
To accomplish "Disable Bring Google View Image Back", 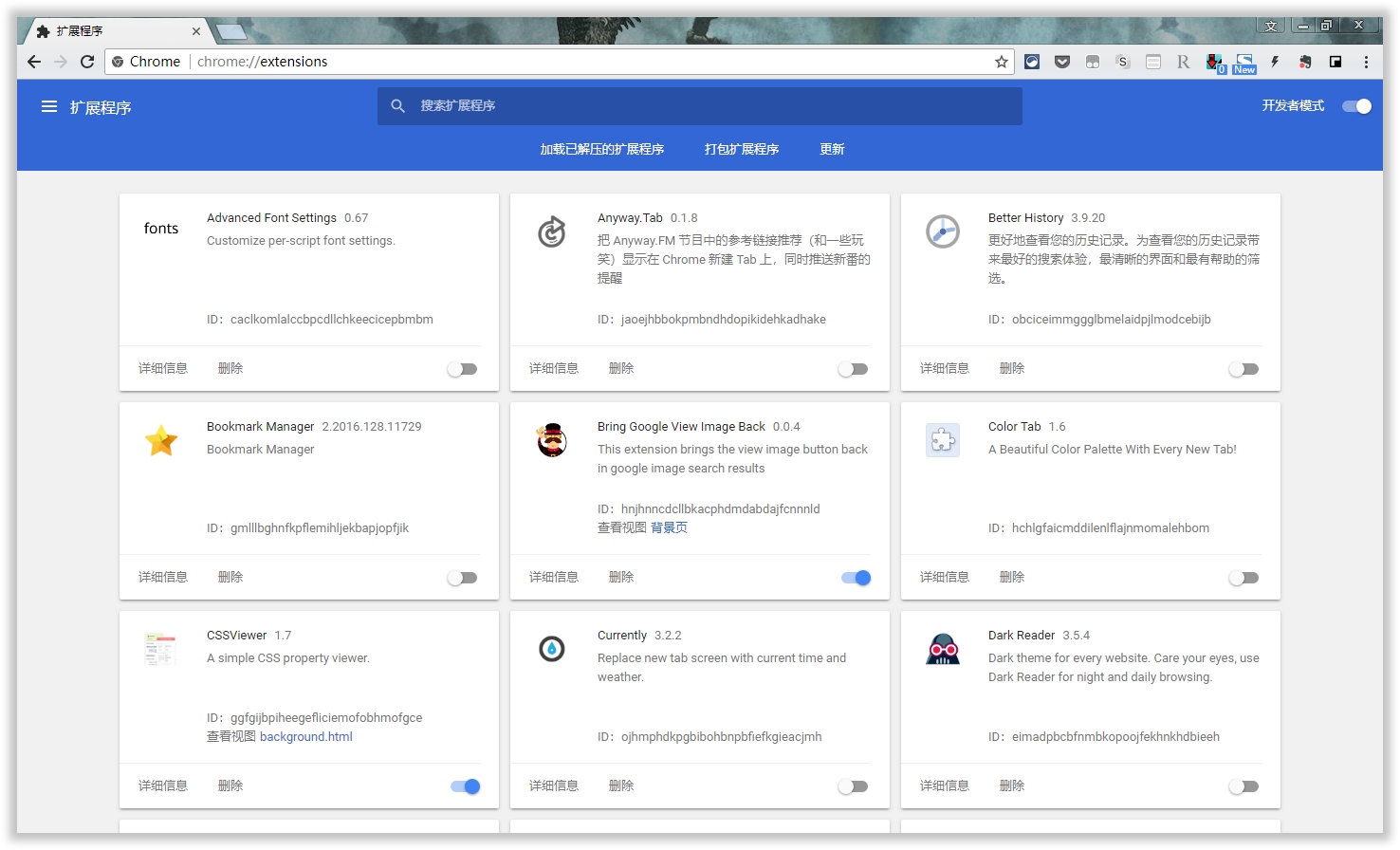I will point(856,578).
